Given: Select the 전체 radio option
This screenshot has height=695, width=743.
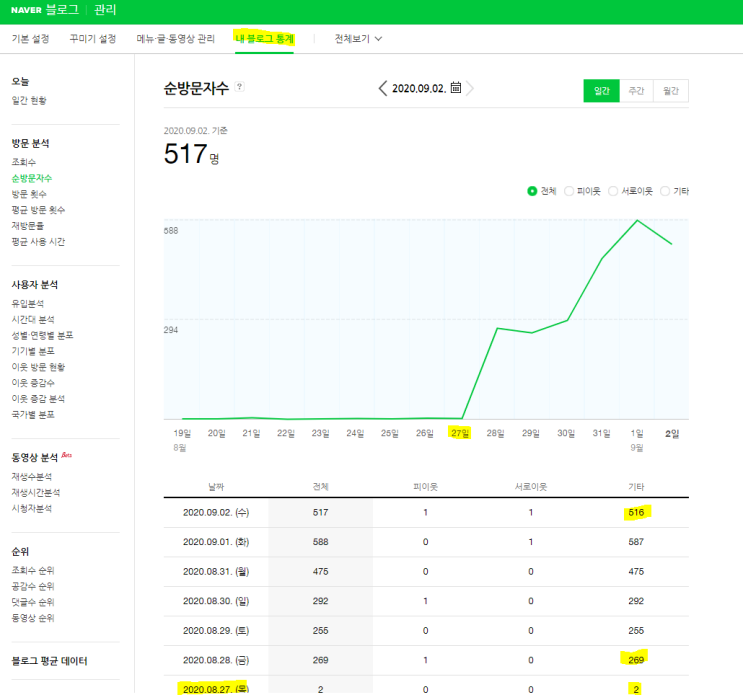Looking at the screenshot, I should (532, 191).
